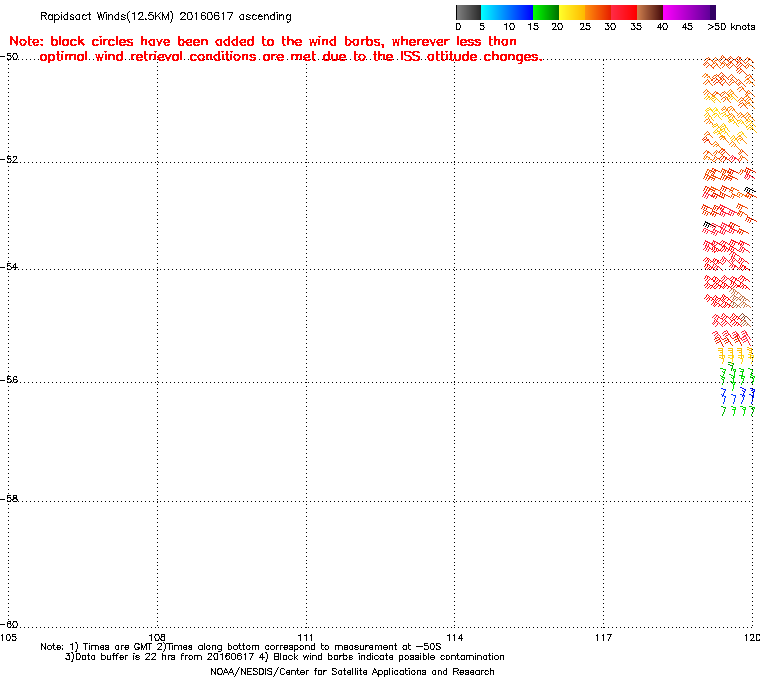Click the gray 0–5 knots color segment
The width and height of the screenshot is (760, 688).
pyautogui.click(x=468, y=12)
